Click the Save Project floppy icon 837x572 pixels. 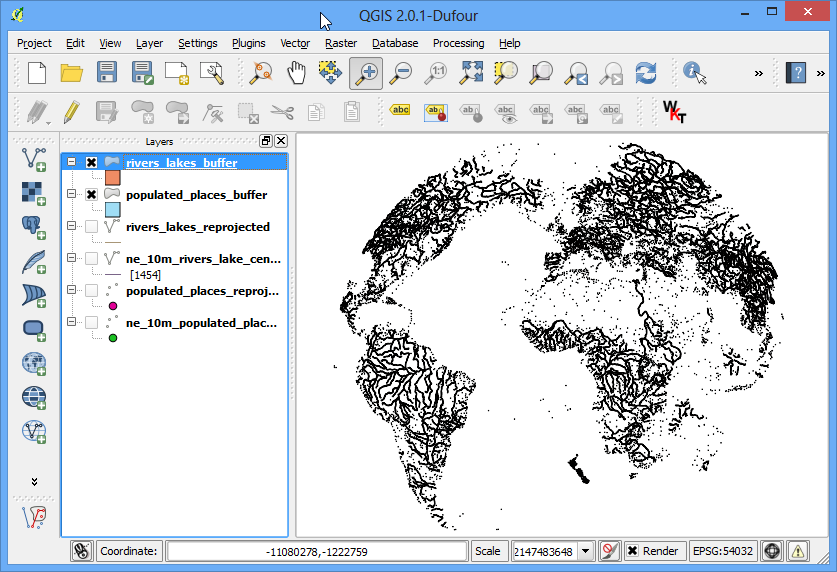click(x=107, y=73)
